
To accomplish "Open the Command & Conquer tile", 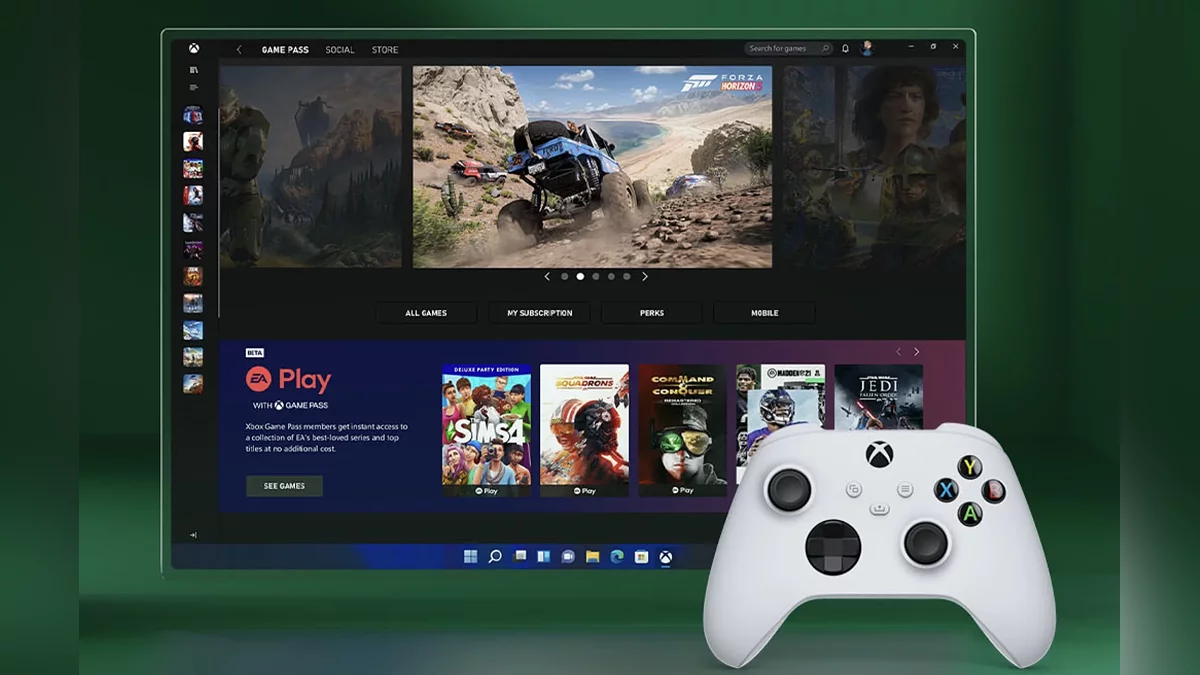I will tap(682, 431).
